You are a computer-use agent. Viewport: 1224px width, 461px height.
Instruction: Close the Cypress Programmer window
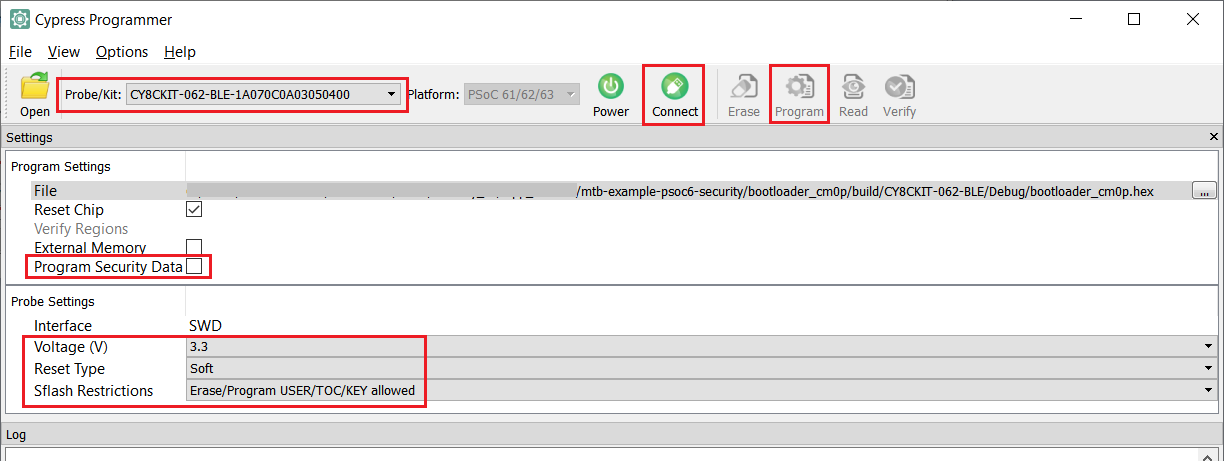coord(1193,19)
